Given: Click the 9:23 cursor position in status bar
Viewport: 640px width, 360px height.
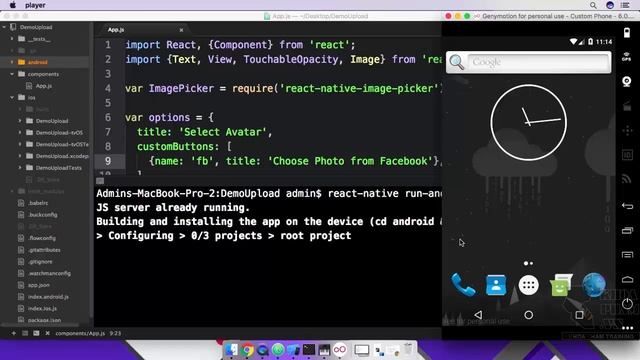Looking at the screenshot, I should click(115, 333).
